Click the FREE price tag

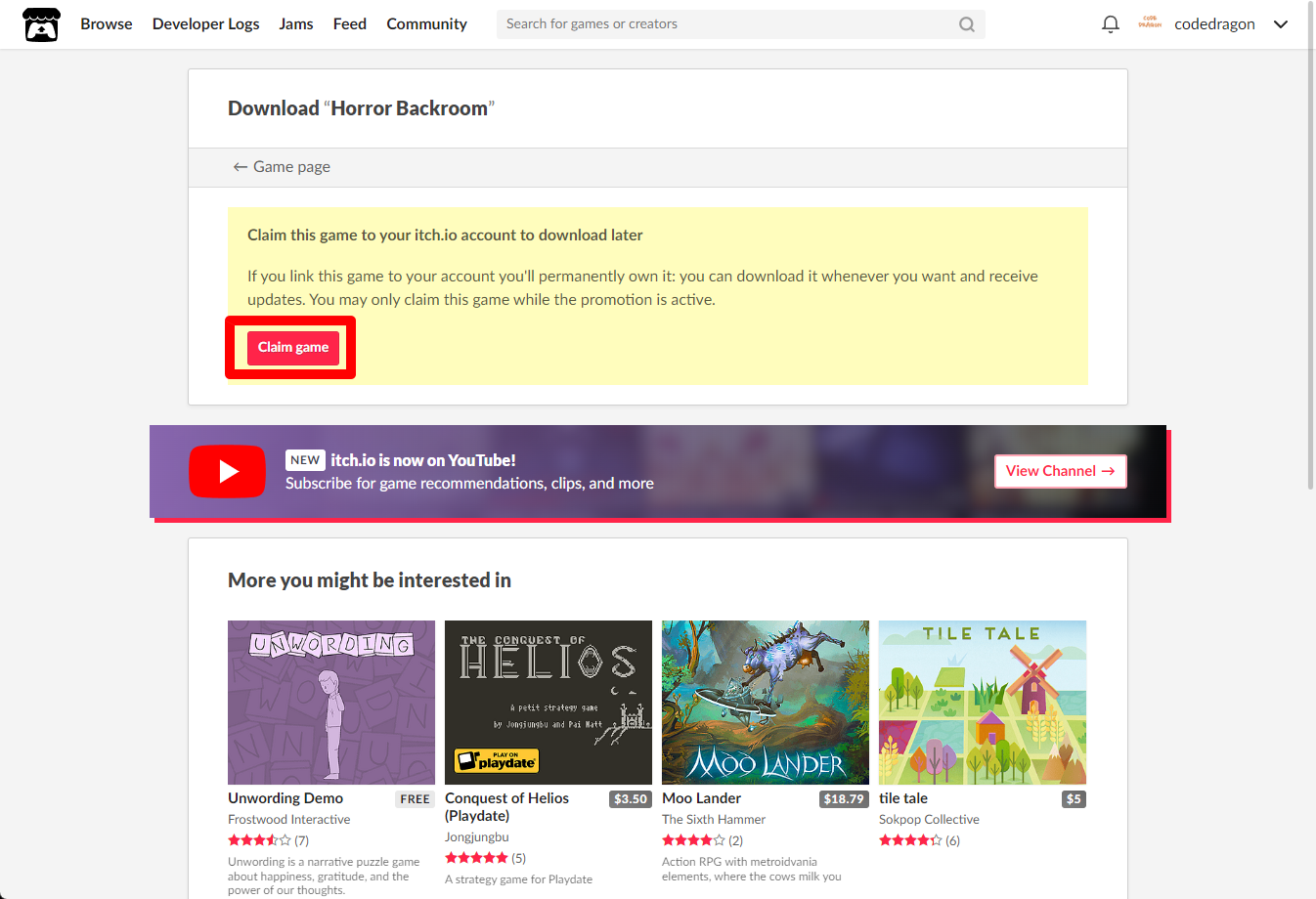(415, 799)
